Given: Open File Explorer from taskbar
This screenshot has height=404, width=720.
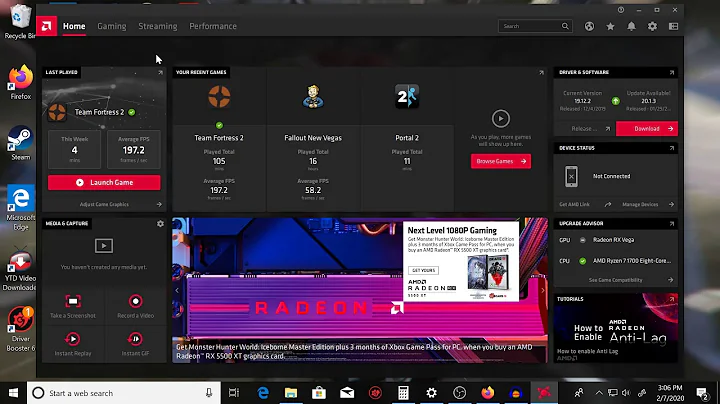Looking at the screenshot, I should [x=291, y=393].
